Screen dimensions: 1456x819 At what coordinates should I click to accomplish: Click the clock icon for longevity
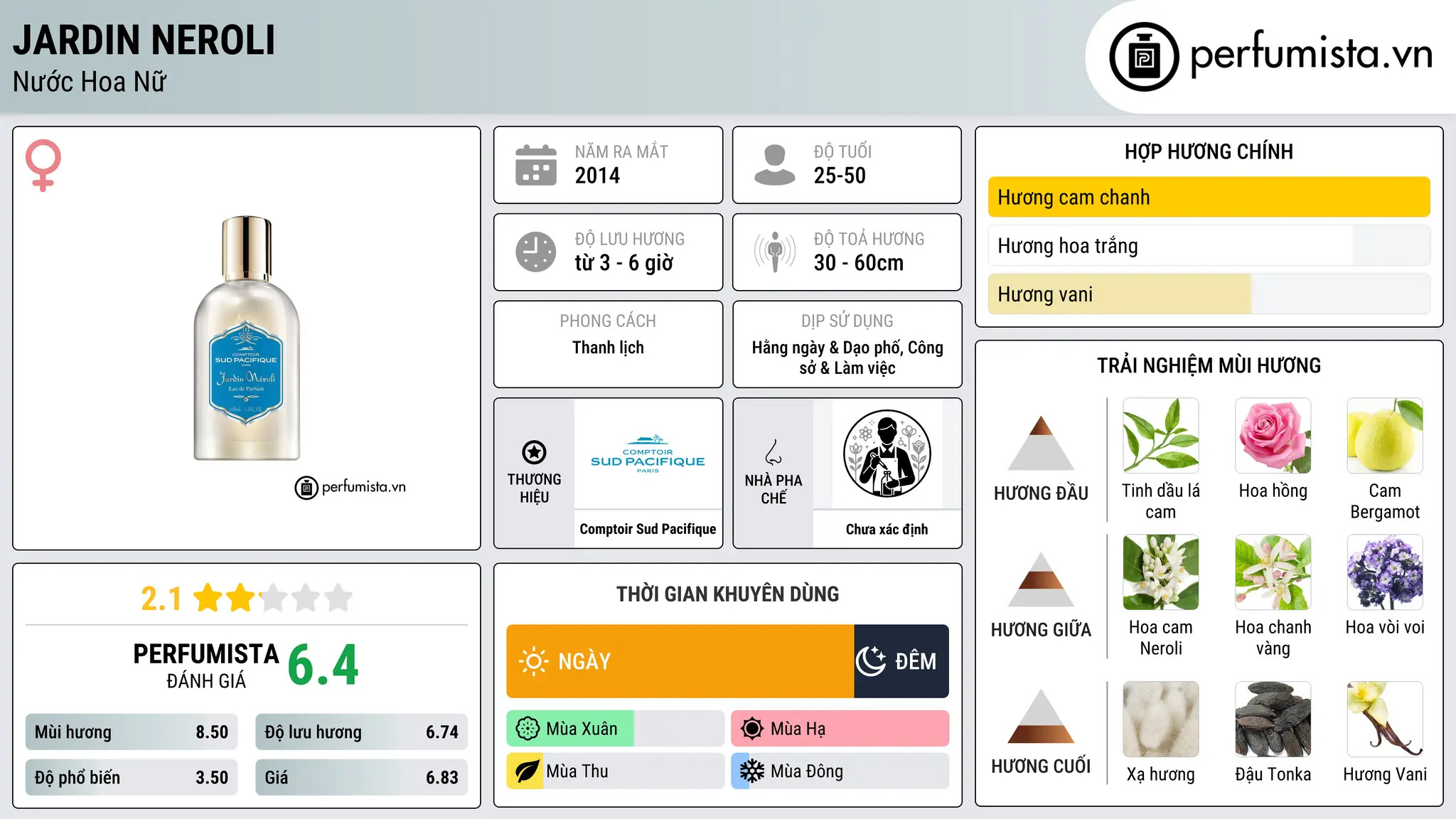[536, 252]
